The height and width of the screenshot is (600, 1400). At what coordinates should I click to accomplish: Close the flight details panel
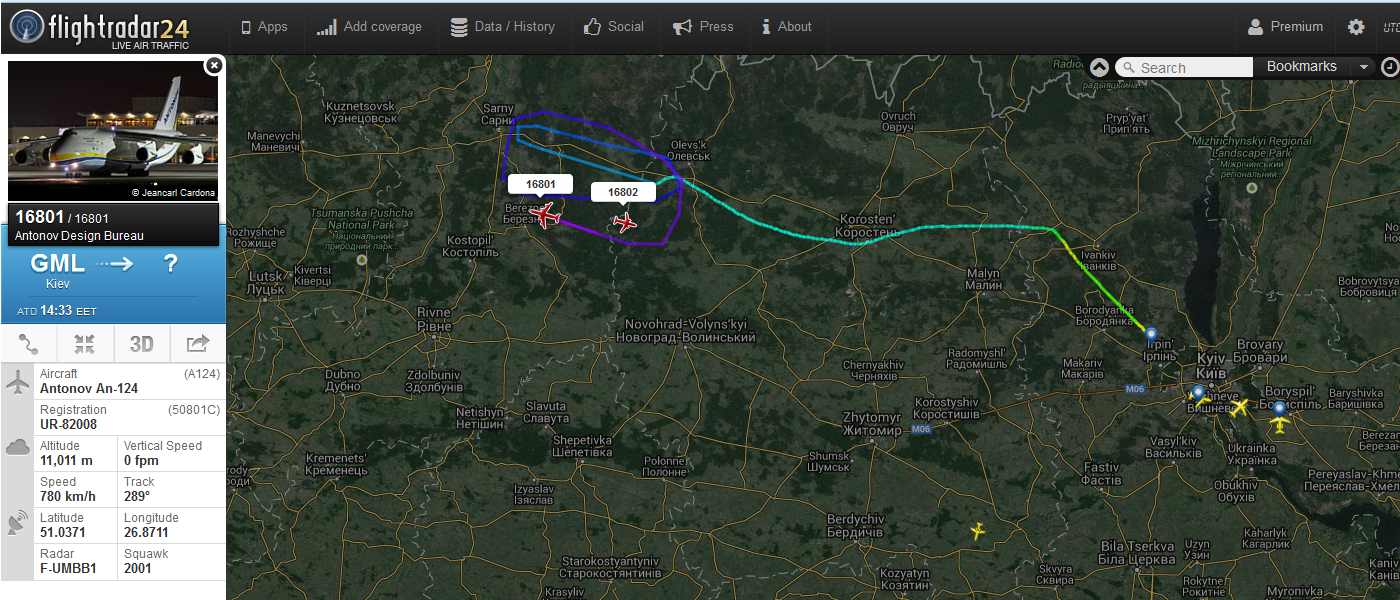(x=213, y=66)
